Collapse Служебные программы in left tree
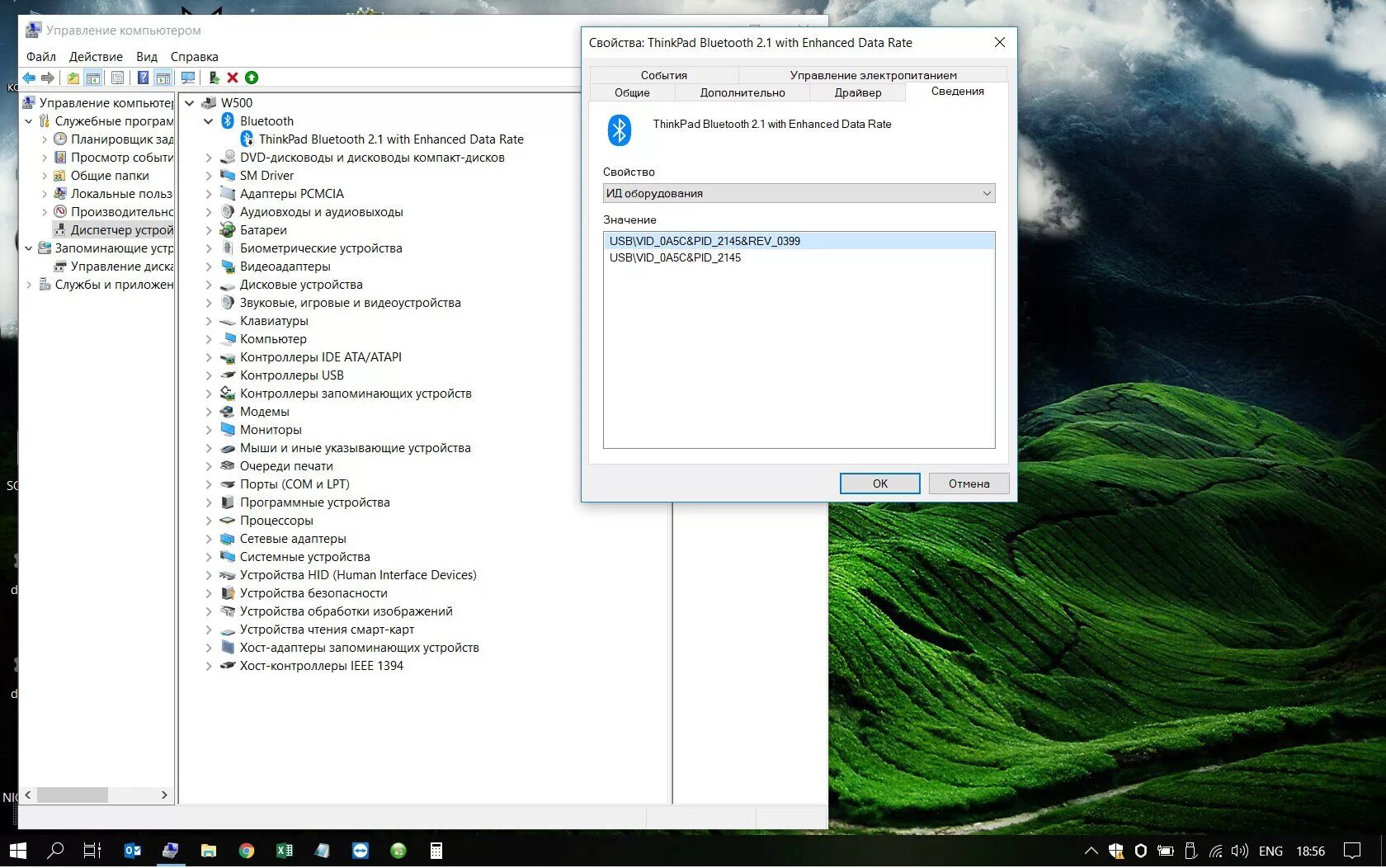Screen dimensions: 1386x868 point(29,121)
